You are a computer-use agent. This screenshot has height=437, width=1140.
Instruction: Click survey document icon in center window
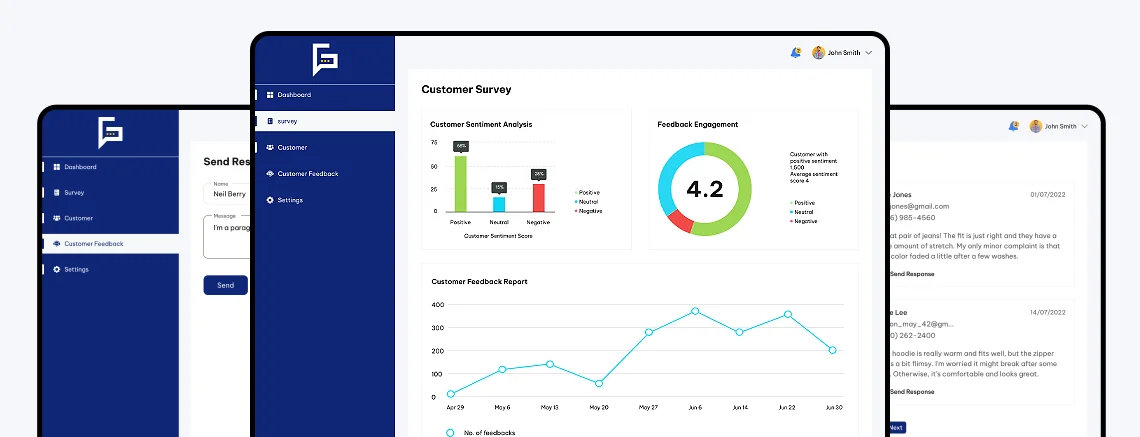(270, 121)
